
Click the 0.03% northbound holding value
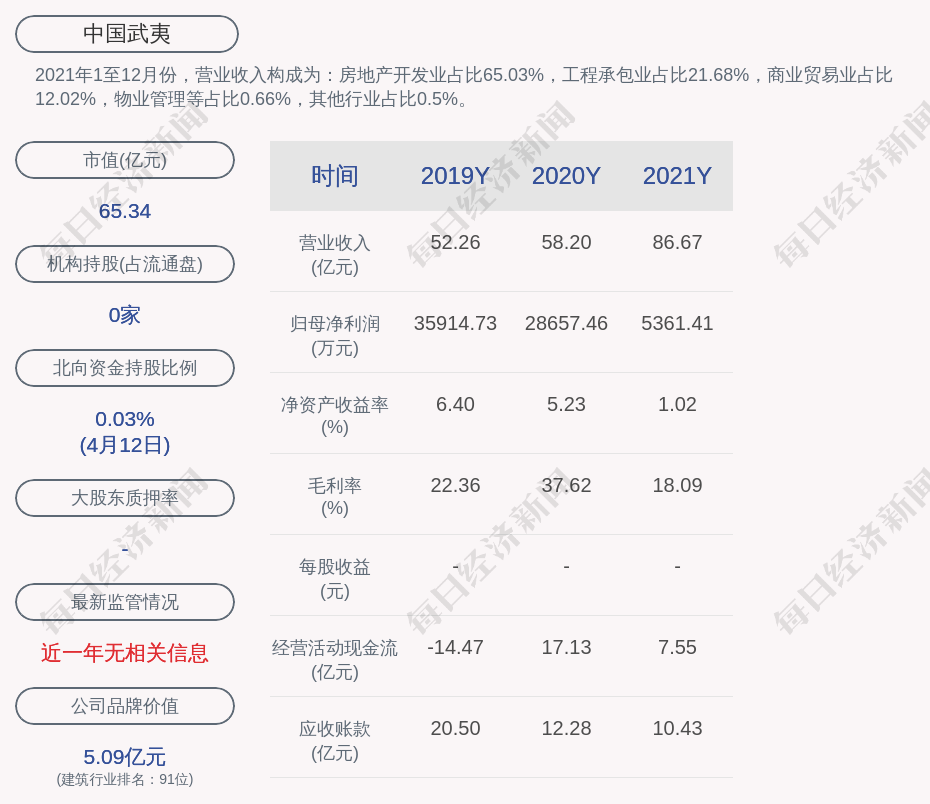click(125, 419)
